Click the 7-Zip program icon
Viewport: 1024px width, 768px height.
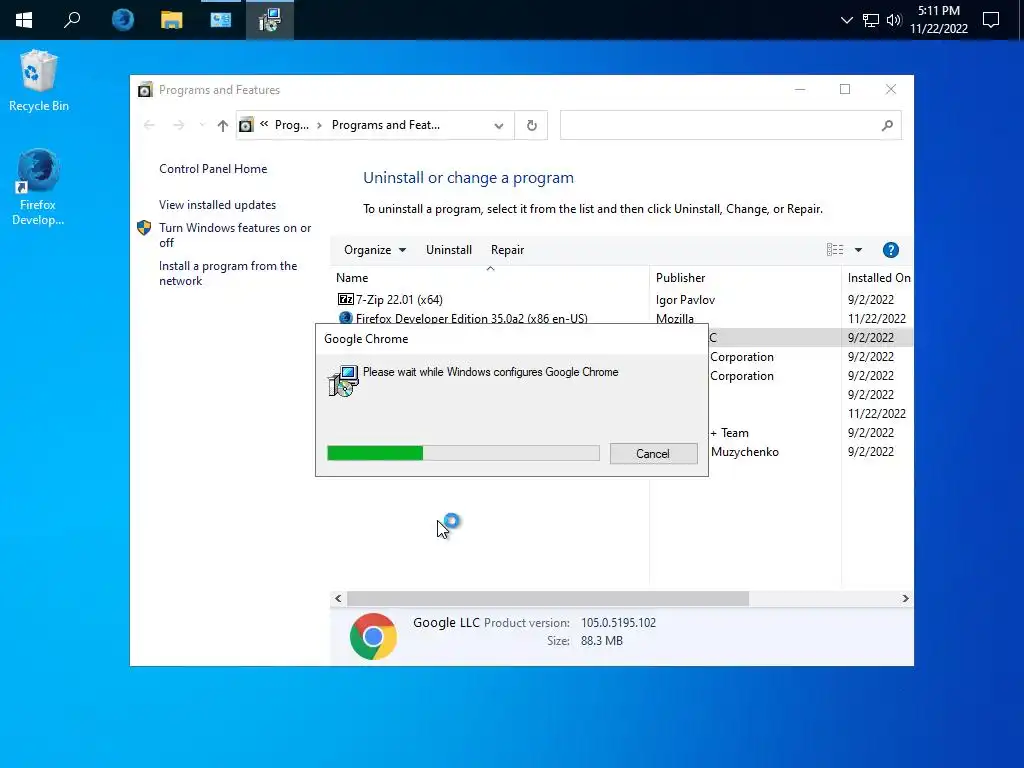(x=345, y=299)
